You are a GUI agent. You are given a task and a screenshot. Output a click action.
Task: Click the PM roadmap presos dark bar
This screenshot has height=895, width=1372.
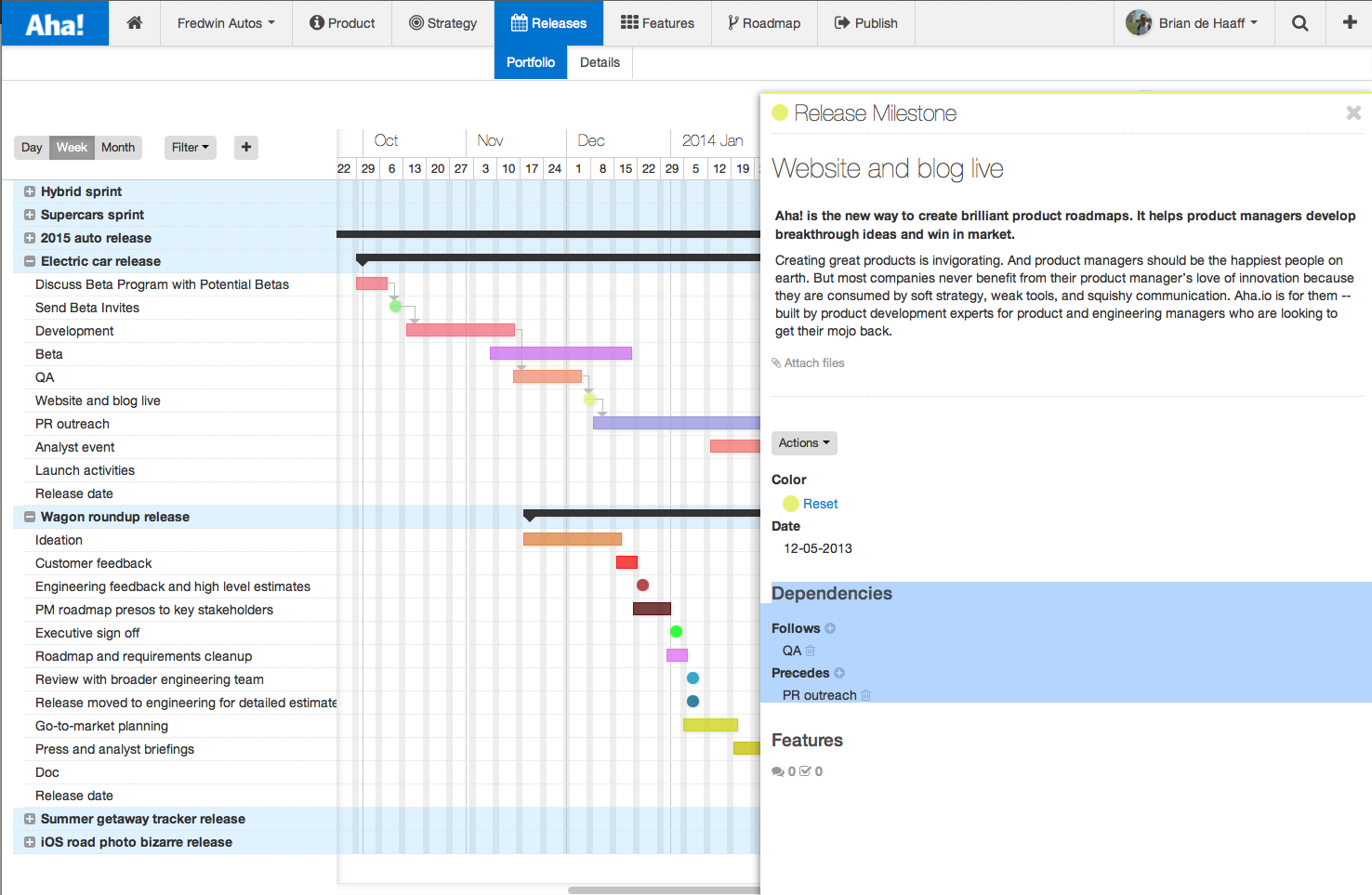(652, 609)
